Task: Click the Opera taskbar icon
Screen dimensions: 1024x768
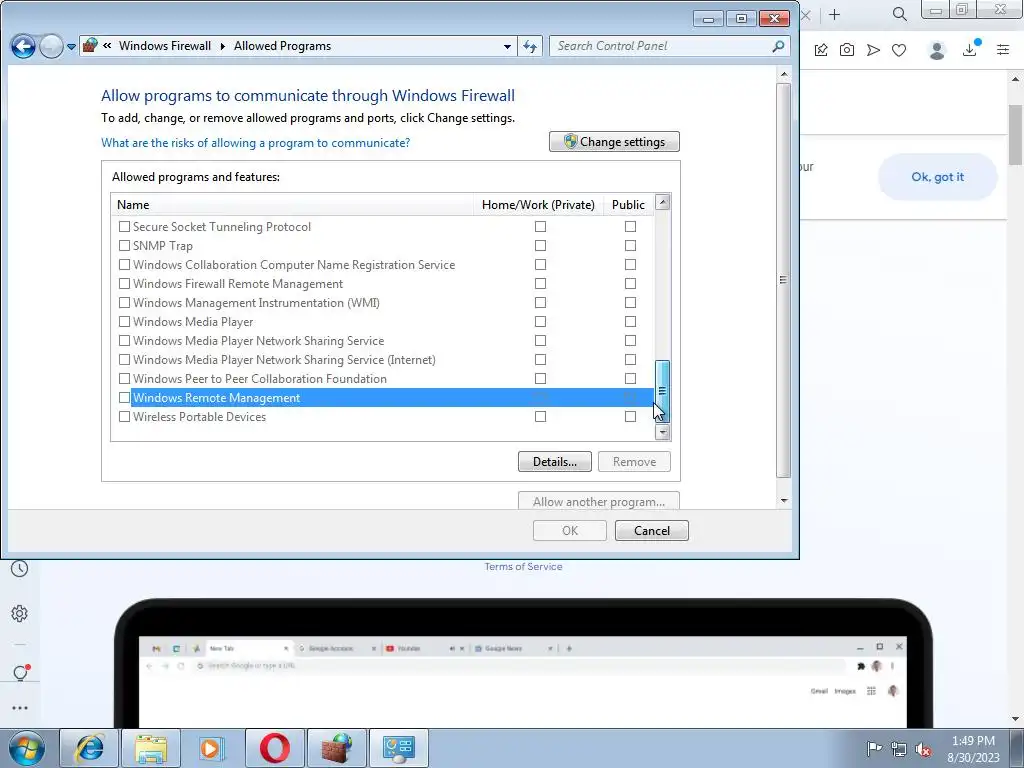Action: pyautogui.click(x=275, y=748)
